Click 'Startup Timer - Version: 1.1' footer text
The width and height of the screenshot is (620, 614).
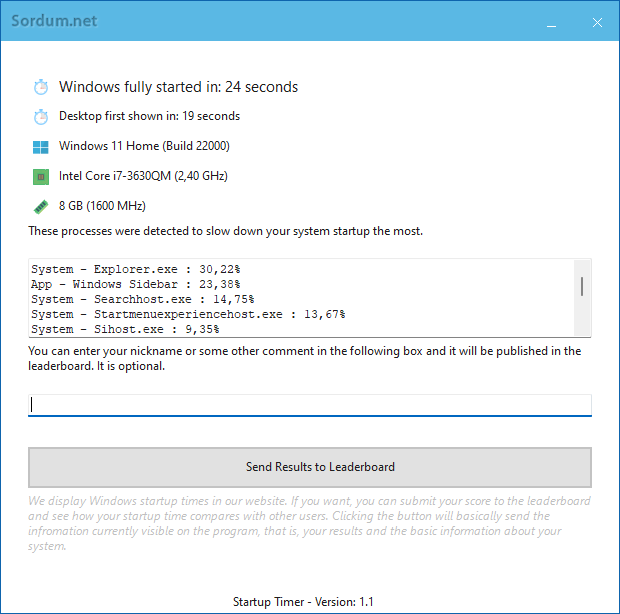[303, 602]
